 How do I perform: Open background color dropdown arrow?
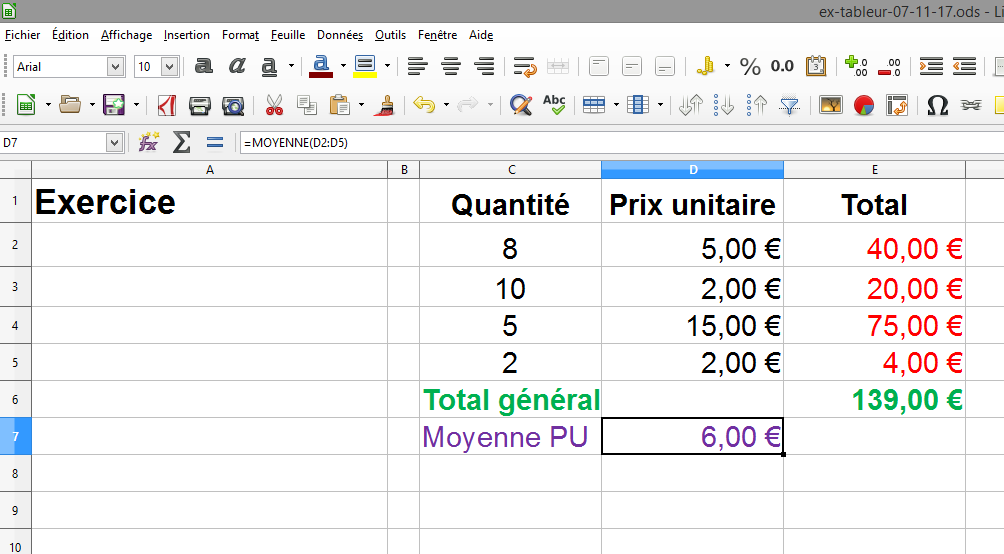click(x=387, y=66)
